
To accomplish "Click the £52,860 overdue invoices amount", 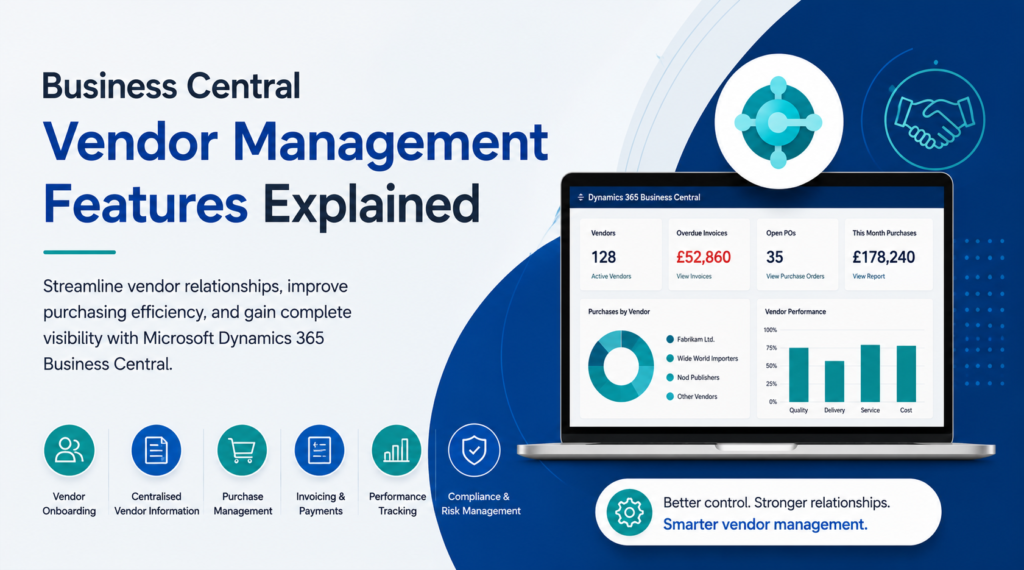I will click(x=703, y=257).
